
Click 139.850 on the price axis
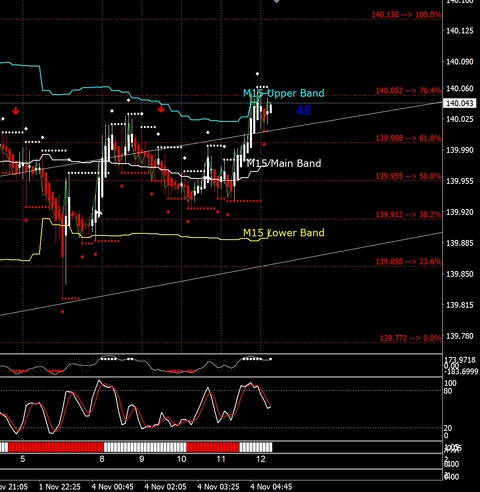460,274
